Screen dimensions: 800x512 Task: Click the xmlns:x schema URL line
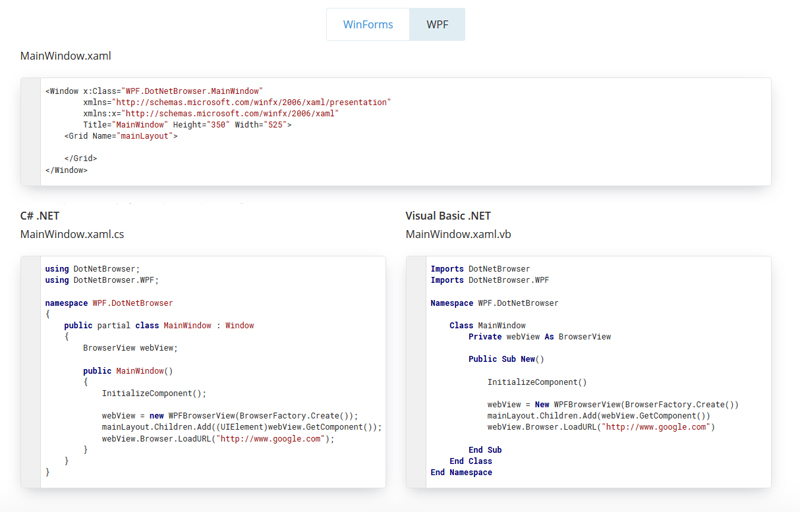211,114
